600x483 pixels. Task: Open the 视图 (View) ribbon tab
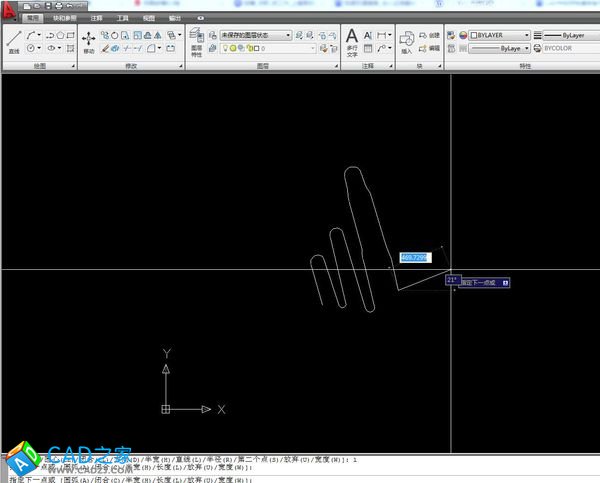(149, 18)
